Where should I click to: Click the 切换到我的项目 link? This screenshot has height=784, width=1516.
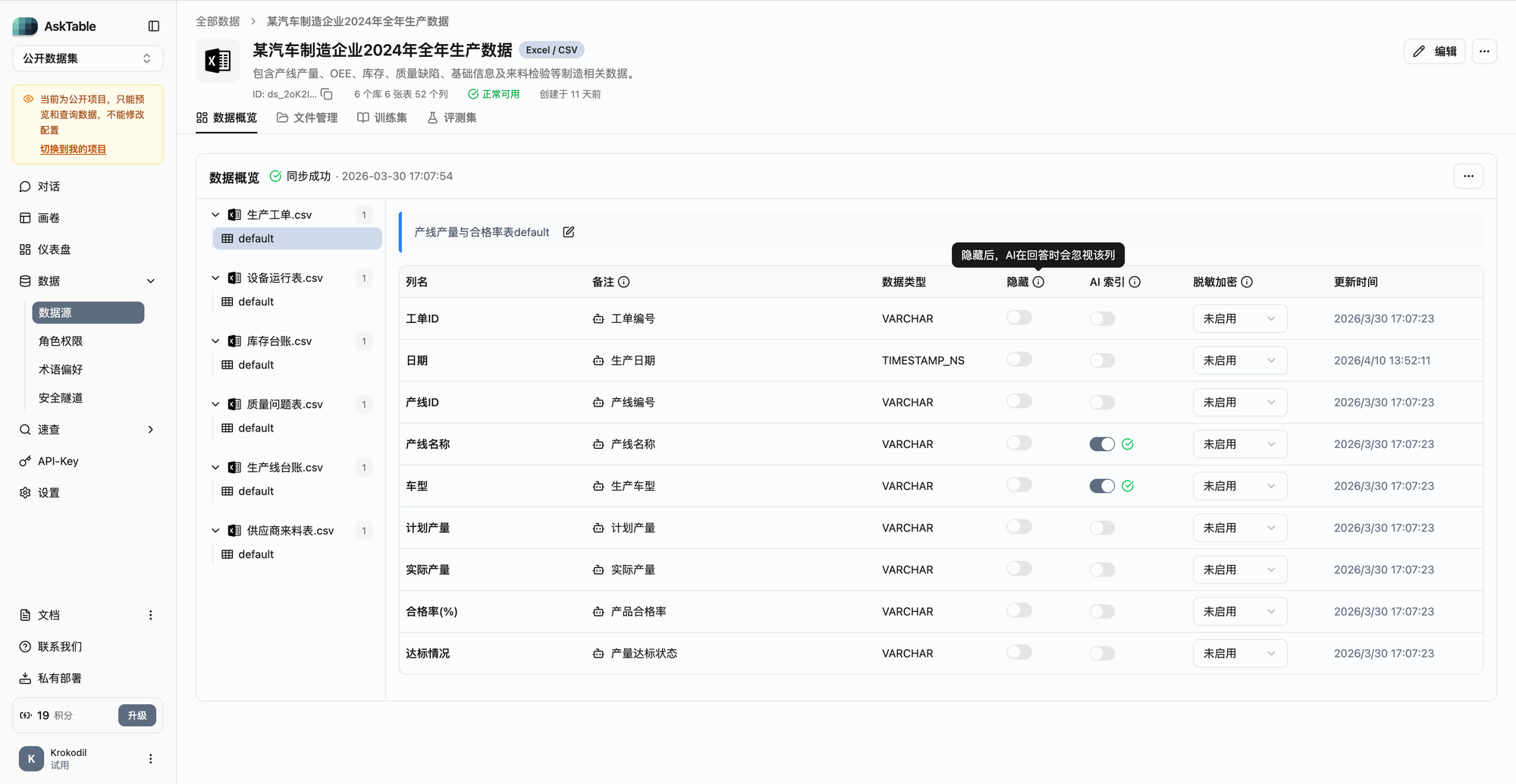click(71, 149)
